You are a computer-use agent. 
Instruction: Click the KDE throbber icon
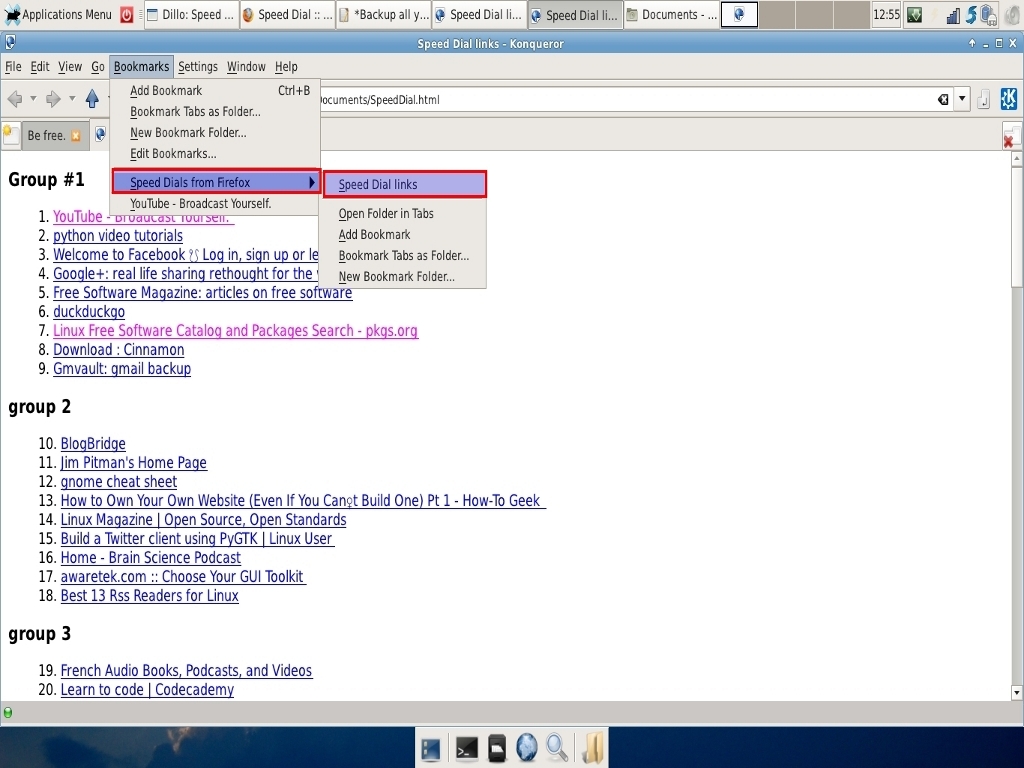coord(1008,99)
